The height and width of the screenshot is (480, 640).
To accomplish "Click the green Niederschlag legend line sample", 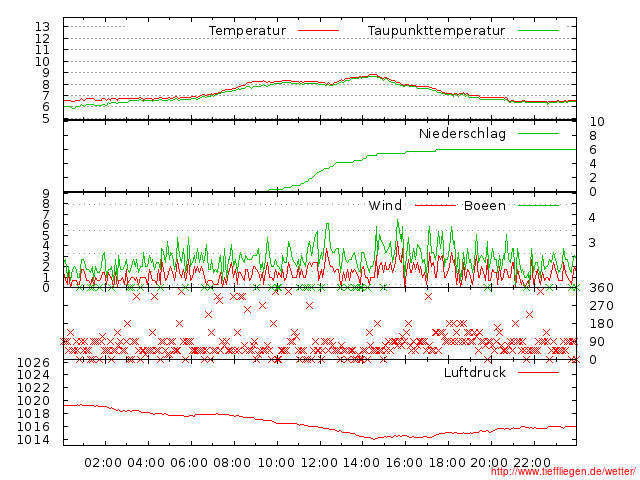I will [x=538, y=133].
